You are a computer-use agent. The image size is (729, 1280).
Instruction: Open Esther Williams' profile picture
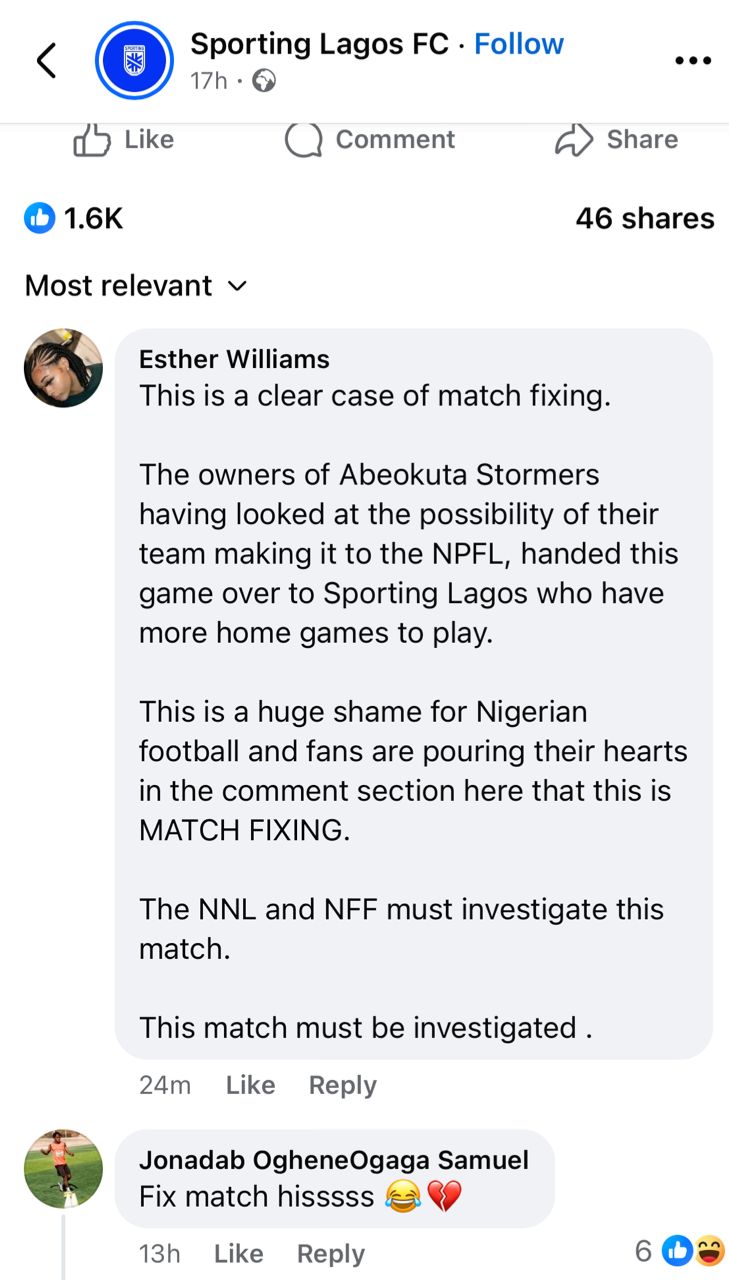[63, 368]
